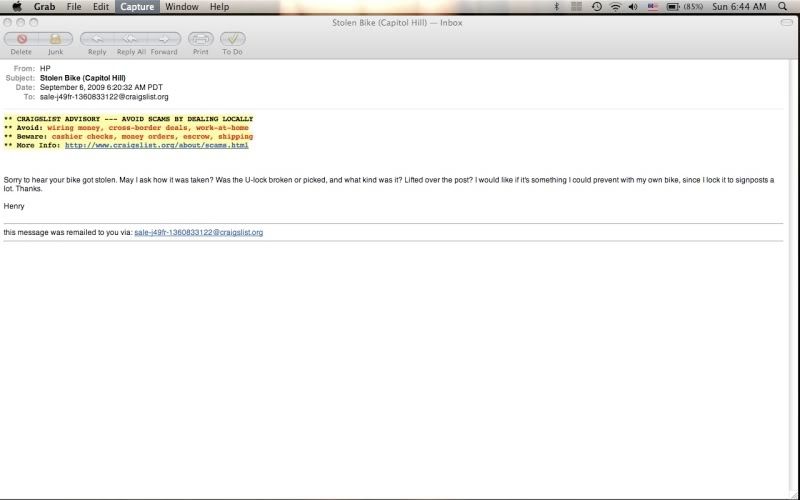Open Spotlight search magnifier
This screenshot has width=800, height=500.
point(782,7)
